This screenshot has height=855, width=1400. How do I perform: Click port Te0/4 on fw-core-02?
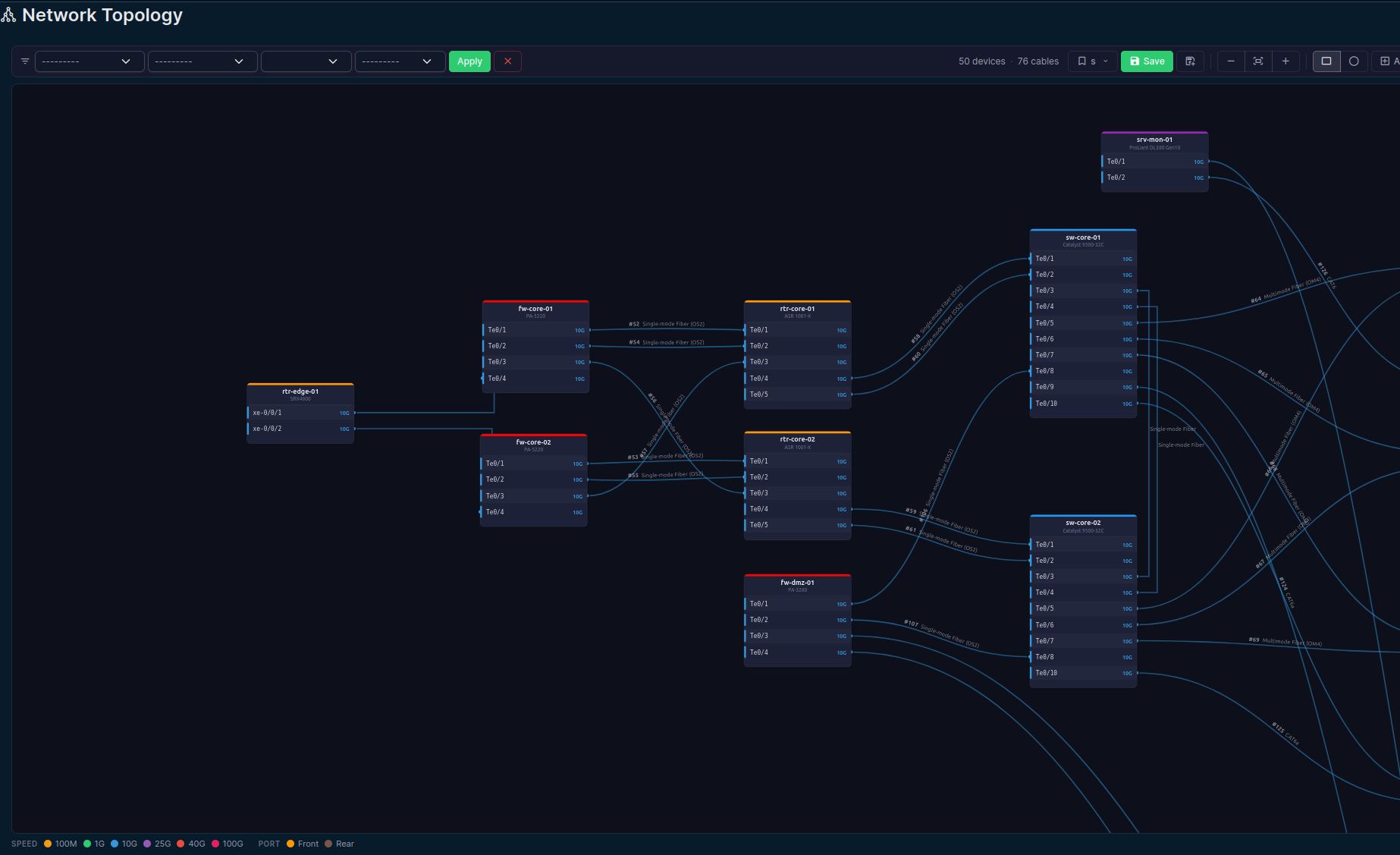[533, 512]
